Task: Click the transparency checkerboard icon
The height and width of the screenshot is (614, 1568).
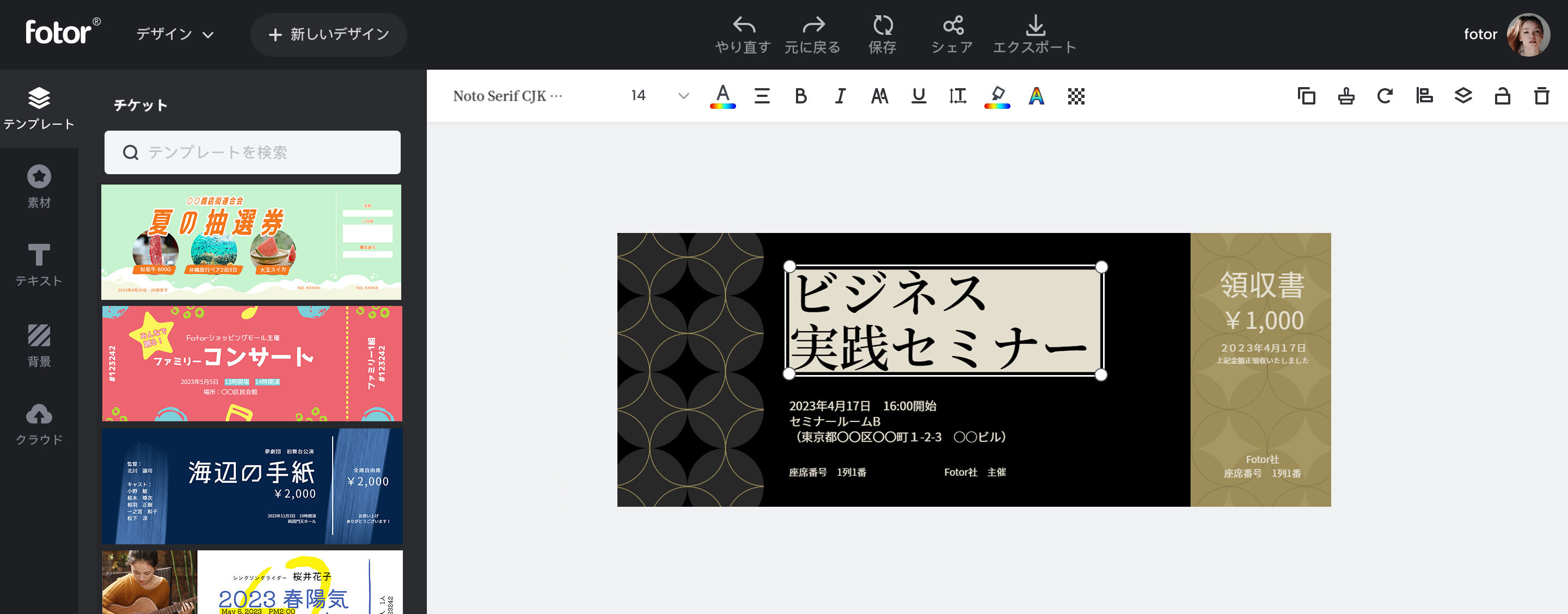Action: coord(1076,96)
